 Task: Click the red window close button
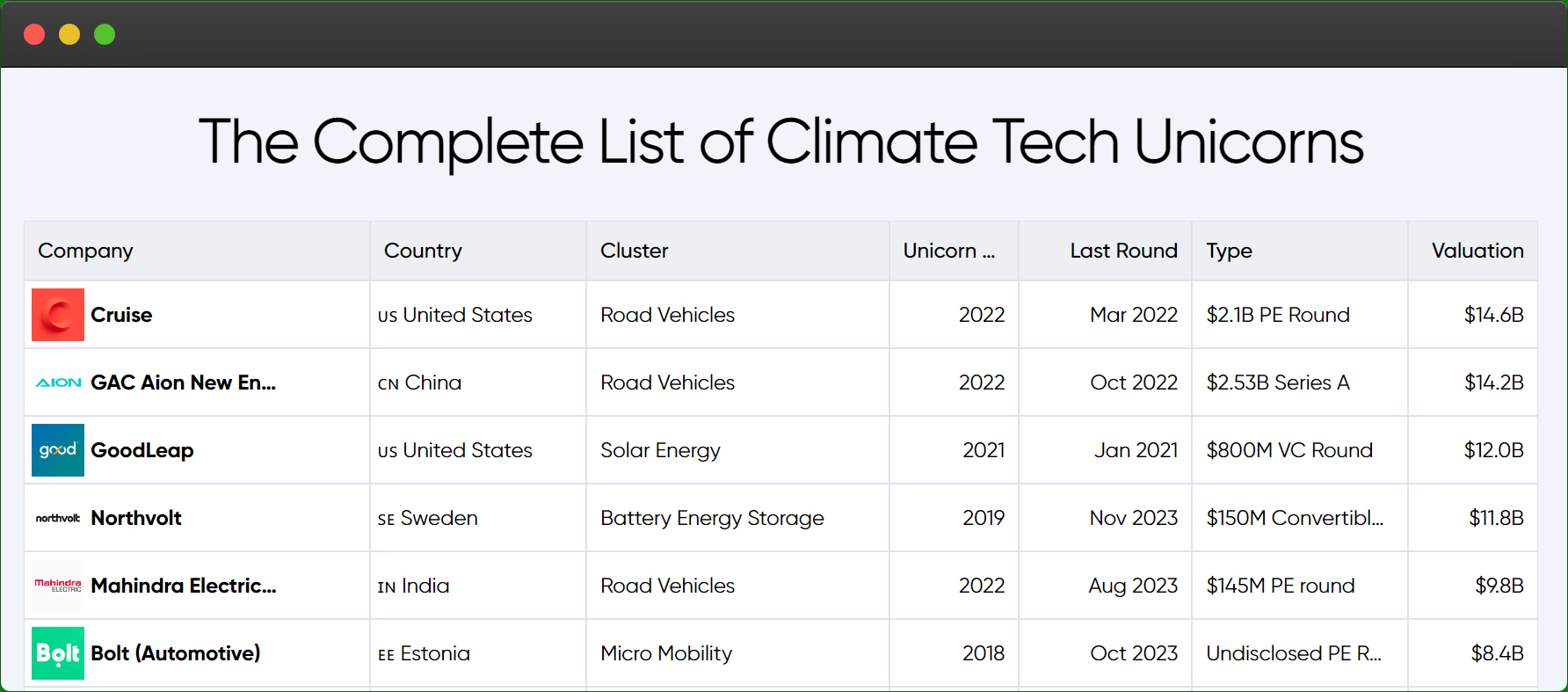(34, 34)
